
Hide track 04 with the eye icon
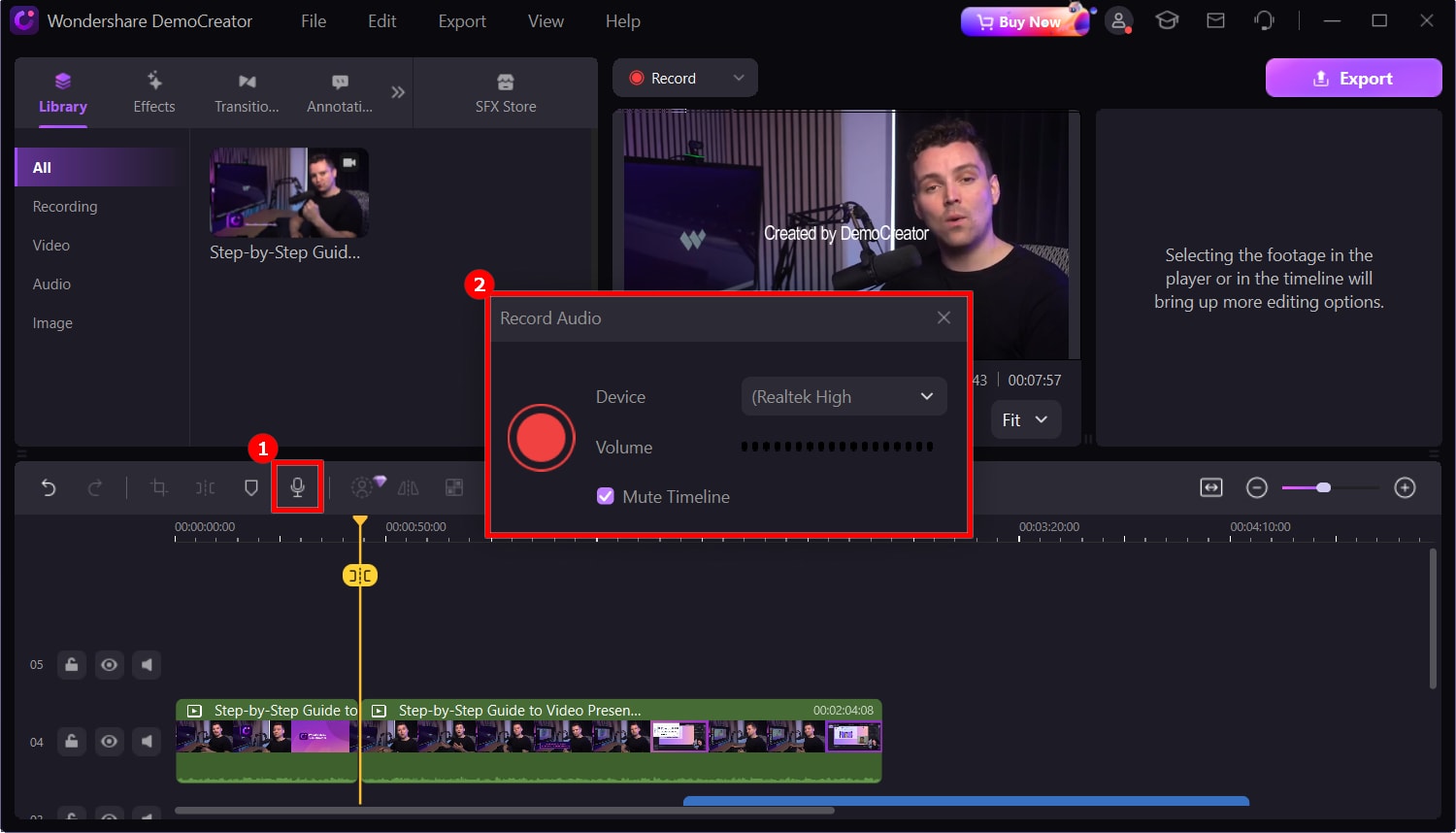coord(110,742)
